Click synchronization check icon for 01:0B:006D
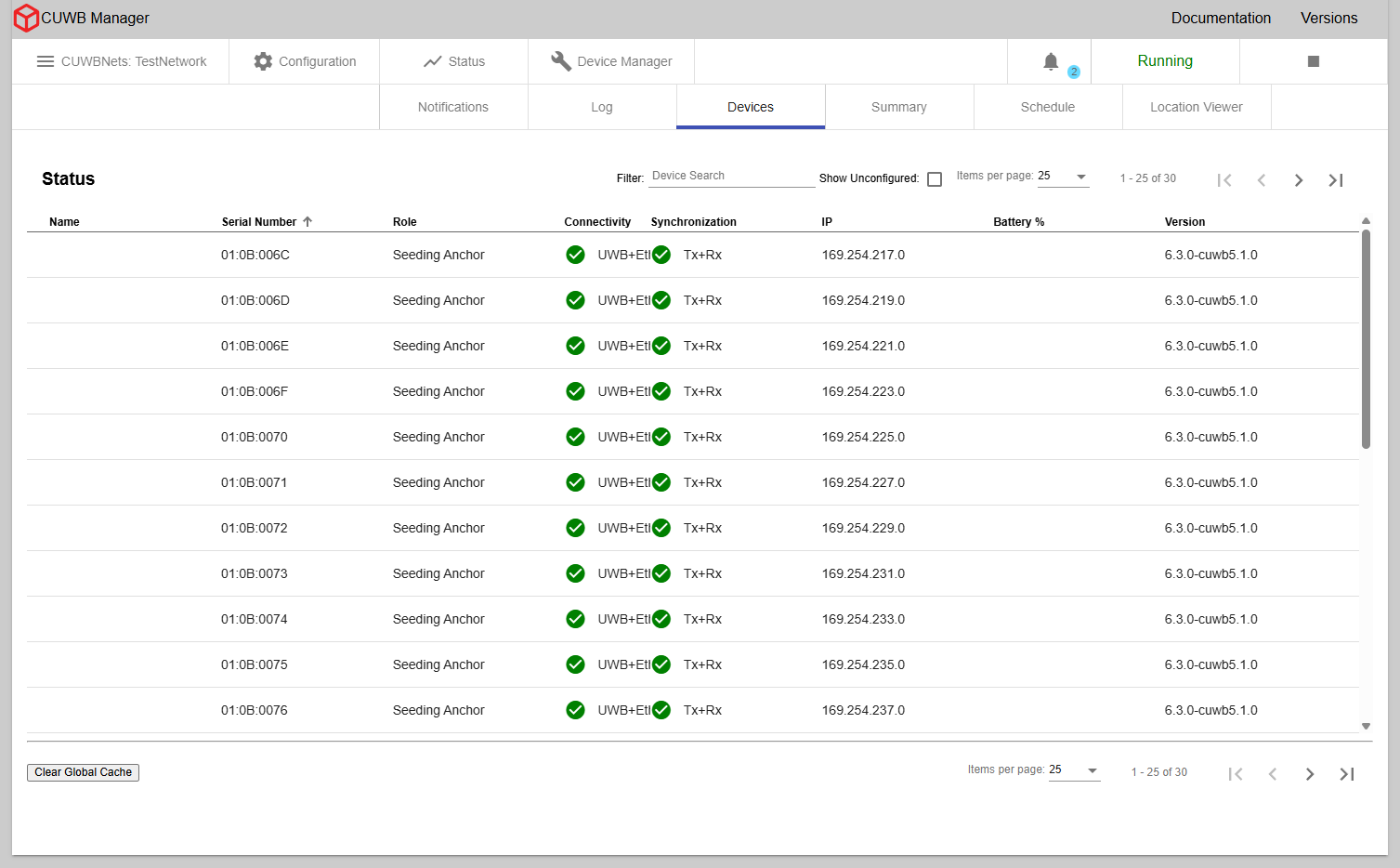The image size is (1400, 868). [x=661, y=300]
